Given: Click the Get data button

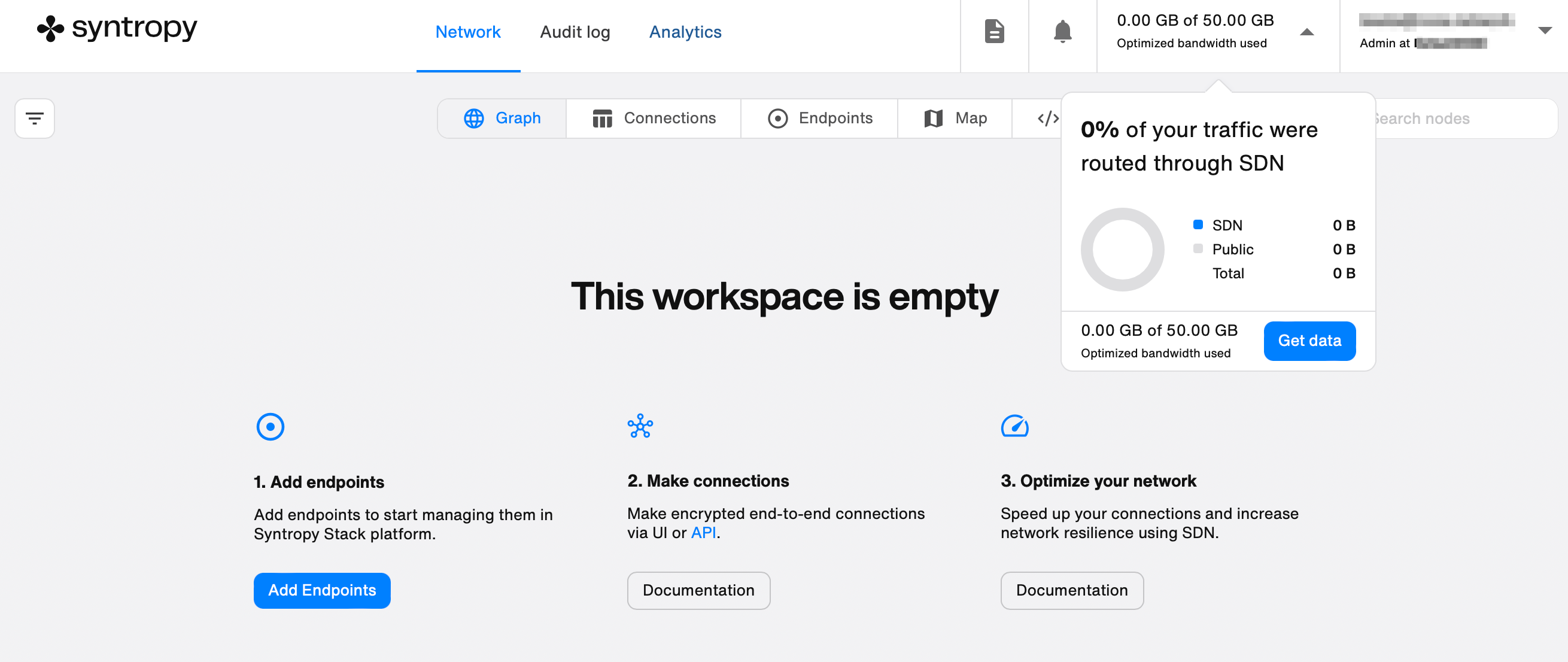Looking at the screenshot, I should [1309, 341].
